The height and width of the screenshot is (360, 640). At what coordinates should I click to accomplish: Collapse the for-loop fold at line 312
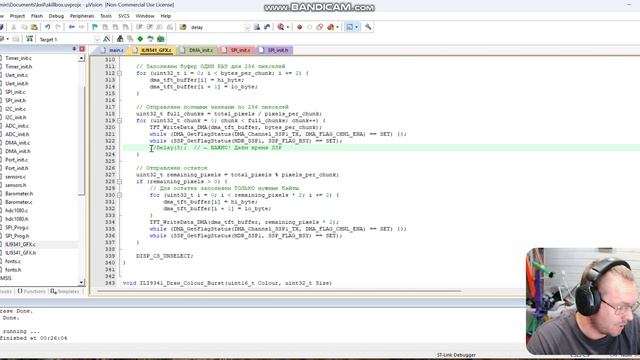(x=119, y=73)
